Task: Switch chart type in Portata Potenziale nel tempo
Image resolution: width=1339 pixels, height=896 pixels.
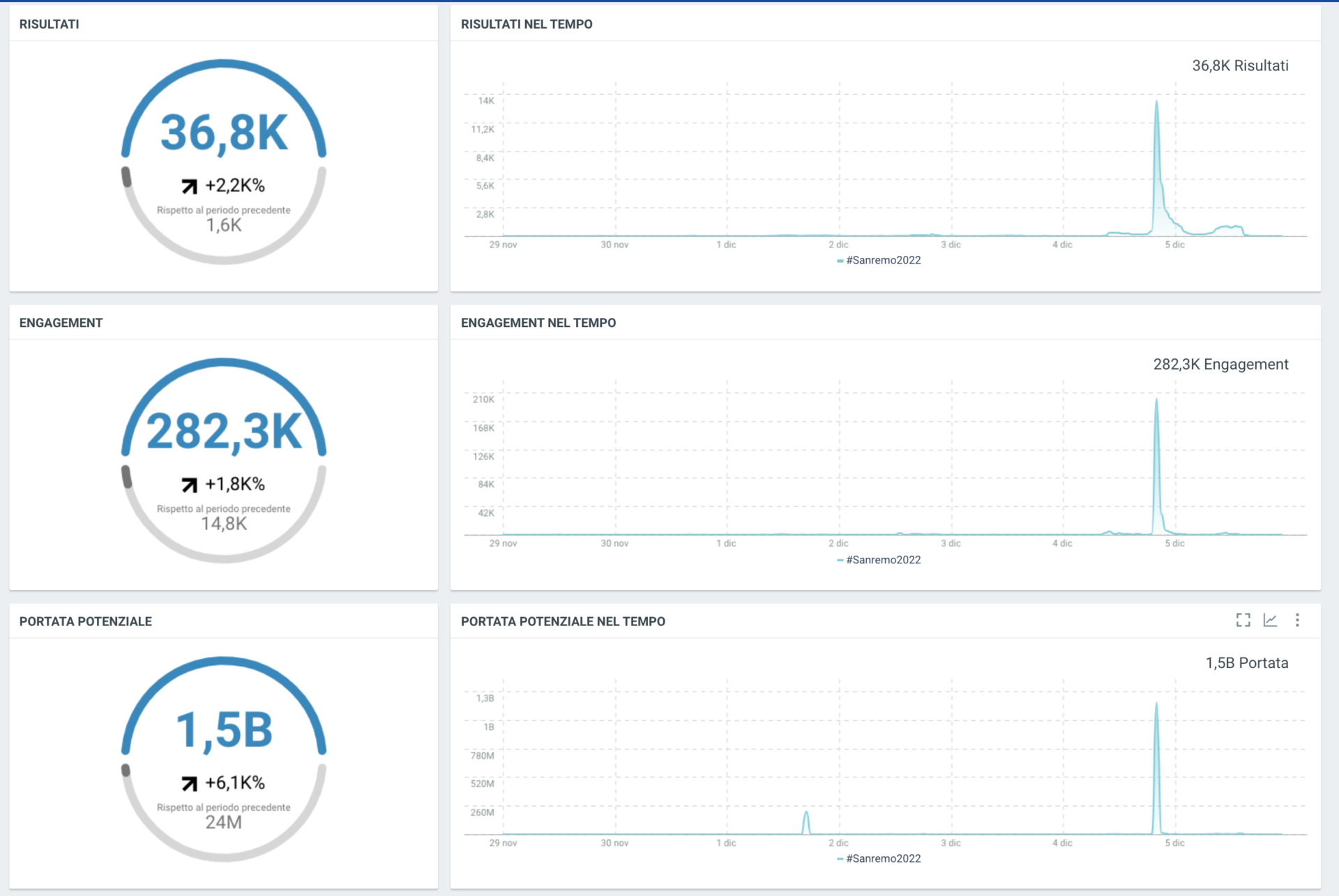Action: [x=1270, y=620]
